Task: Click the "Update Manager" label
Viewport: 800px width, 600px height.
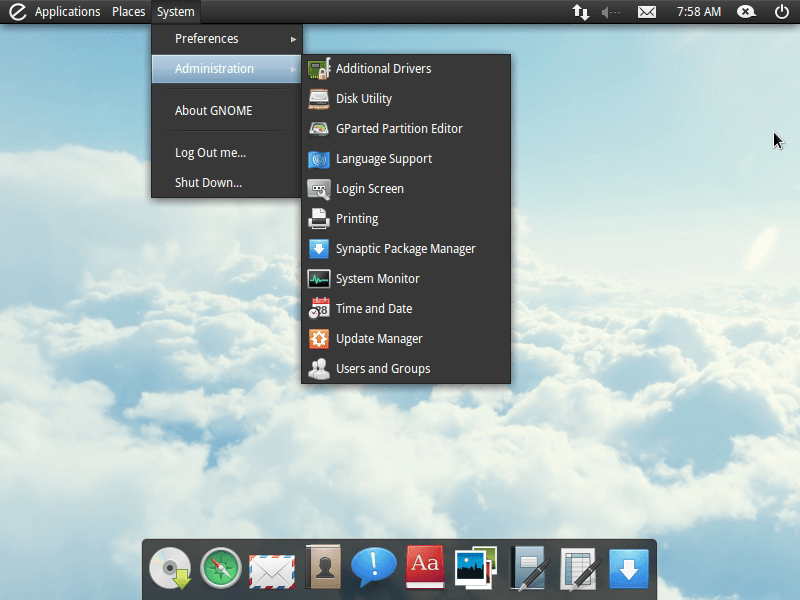Action: tap(379, 339)
